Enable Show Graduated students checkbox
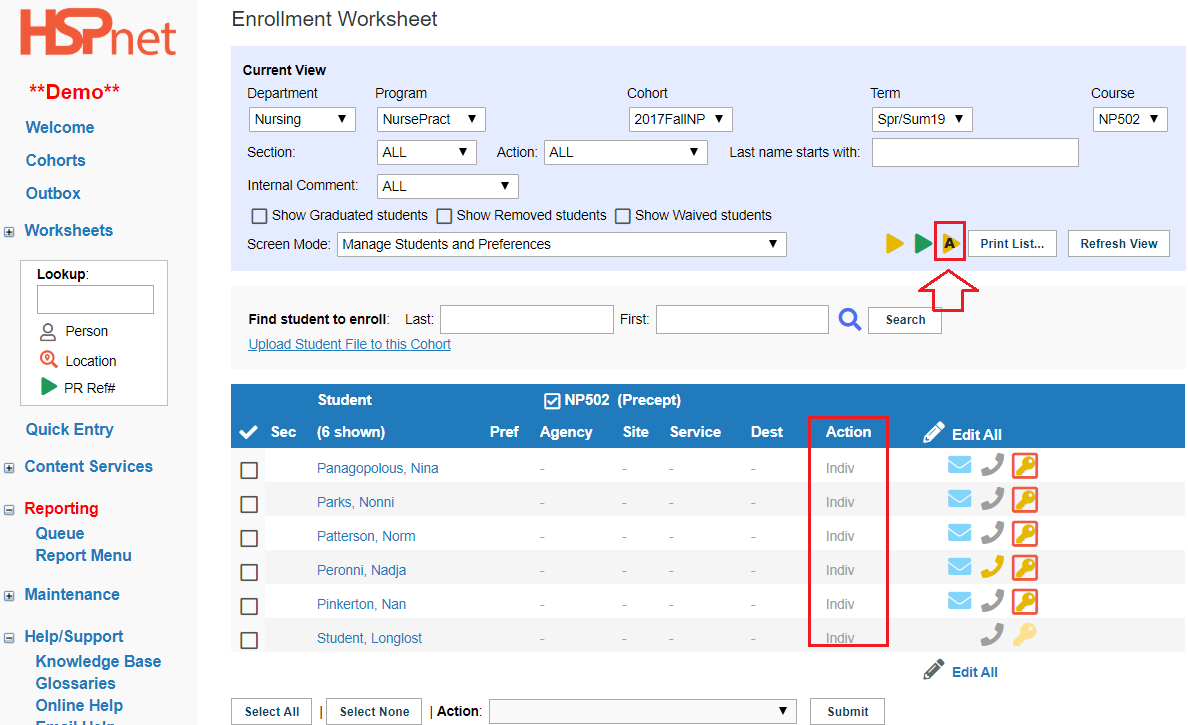 tap(259, 216)
